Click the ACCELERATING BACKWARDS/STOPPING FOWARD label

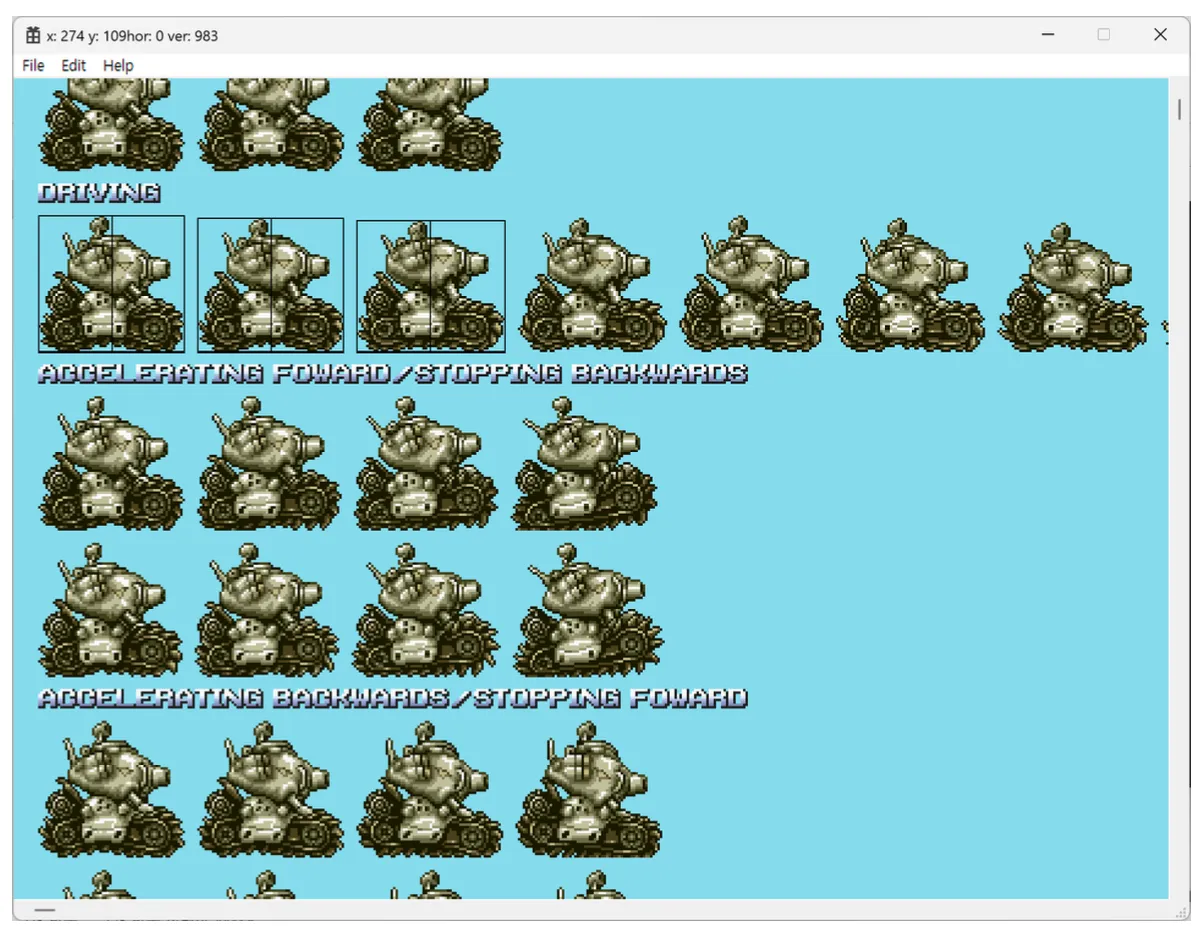coord(393,697)
